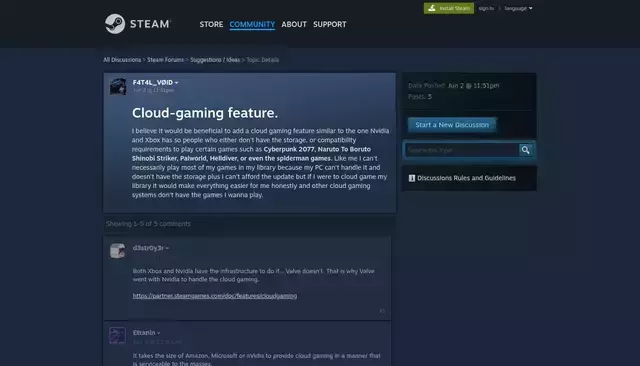Click 'Showing 1-5 of 5 comments' text
Image resolution: width=640 pixels, height=366 pixels.
point(148,224)
